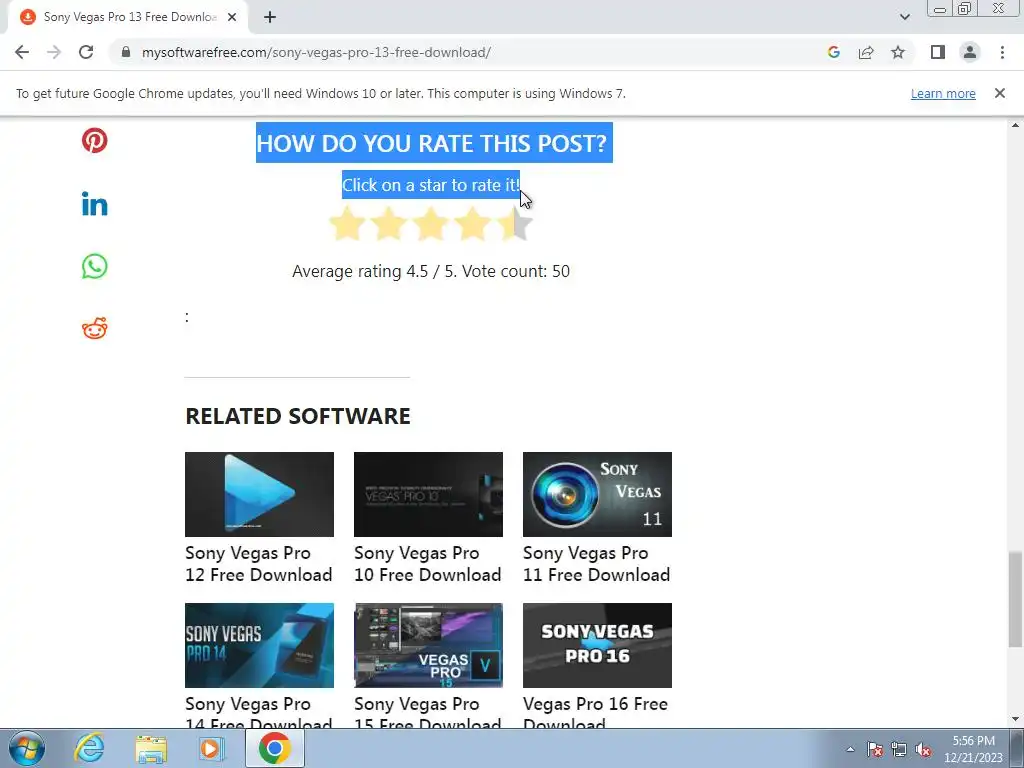This screenshot has height=768, width=1024.
Task: Open the taskbar clock showing 5:56 PM
Action: (973, 749)
